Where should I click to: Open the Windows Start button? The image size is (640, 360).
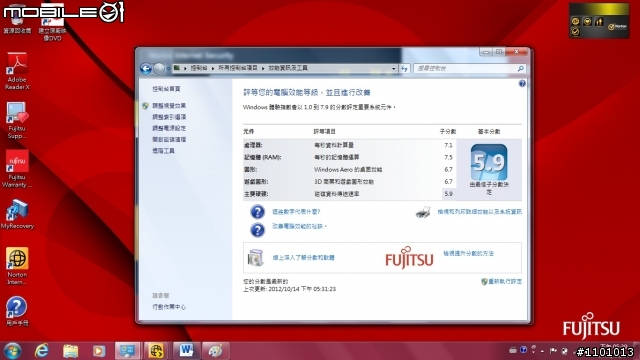12,351
